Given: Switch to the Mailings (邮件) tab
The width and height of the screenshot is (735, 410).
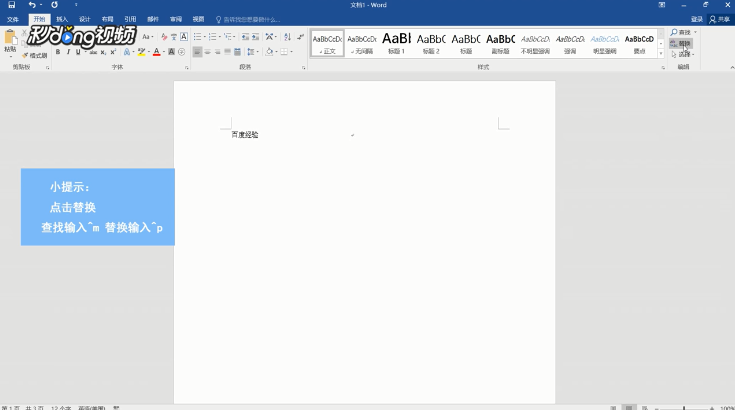Looking at the screenshot, I should (153, 19).
